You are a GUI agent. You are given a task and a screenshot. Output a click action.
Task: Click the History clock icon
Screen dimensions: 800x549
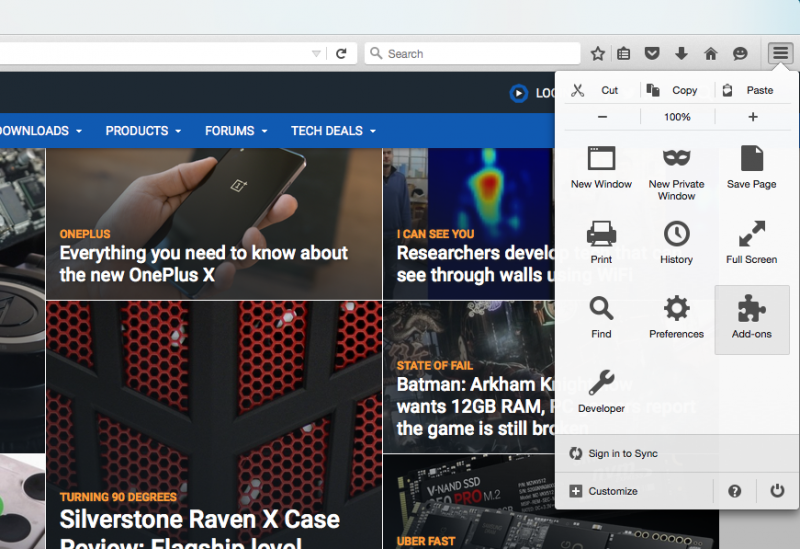[x=676, y=235]
